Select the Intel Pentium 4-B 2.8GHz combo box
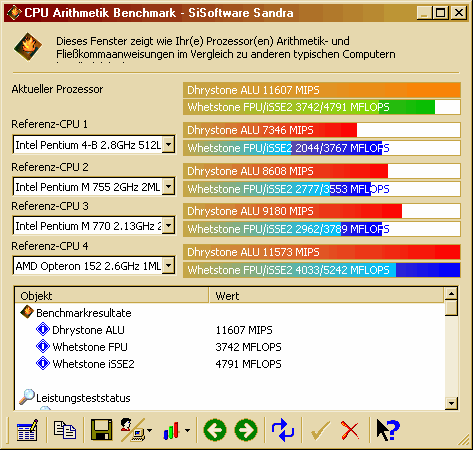Image resolution: width=473 pixels, height=450 pixels. click(x=94, y=145)
